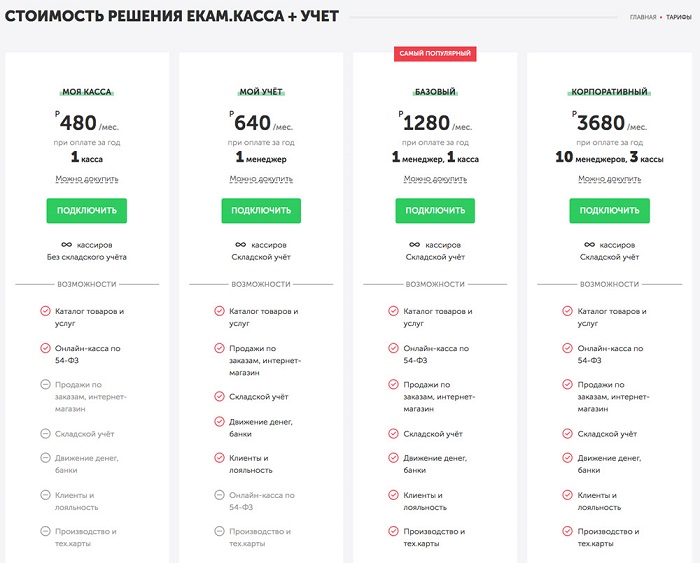The height and width of the screenshot is (563, 700).
Task: Click the minus icon beside Складской учёт in Моя касса
Action: [x=45, y=434]
